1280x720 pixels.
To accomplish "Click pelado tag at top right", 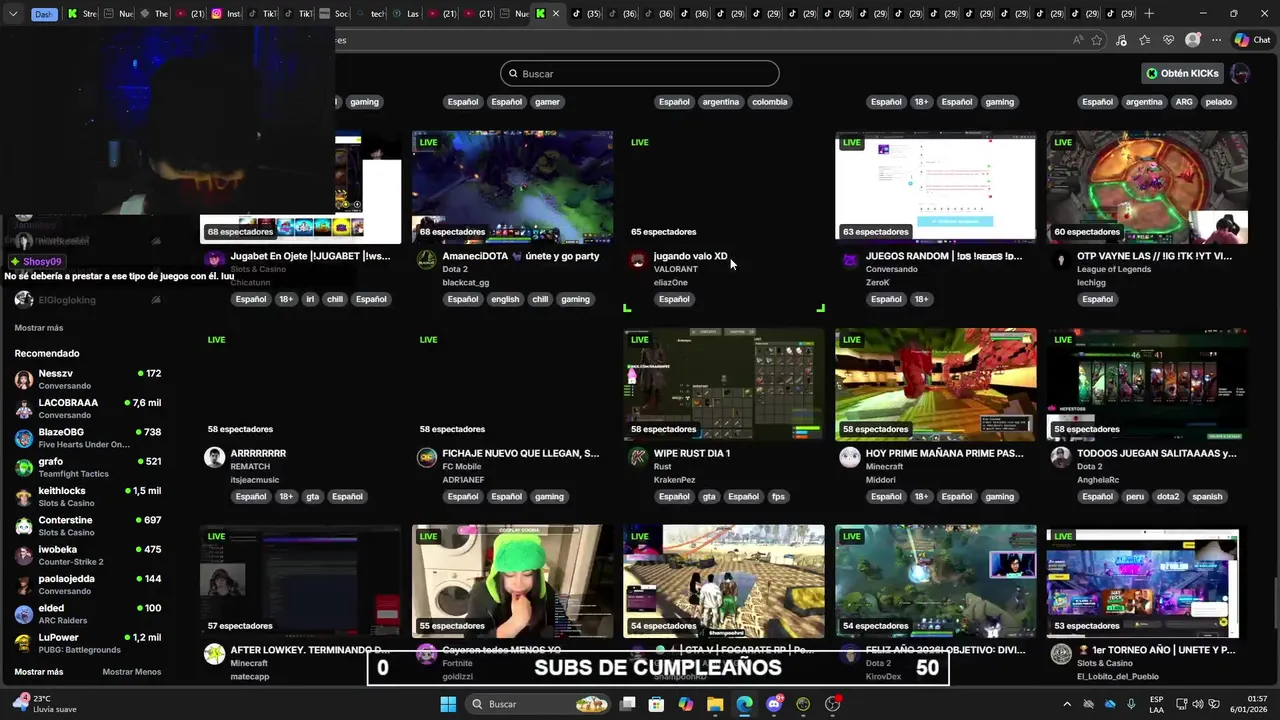I will (x=1218, y=102).
